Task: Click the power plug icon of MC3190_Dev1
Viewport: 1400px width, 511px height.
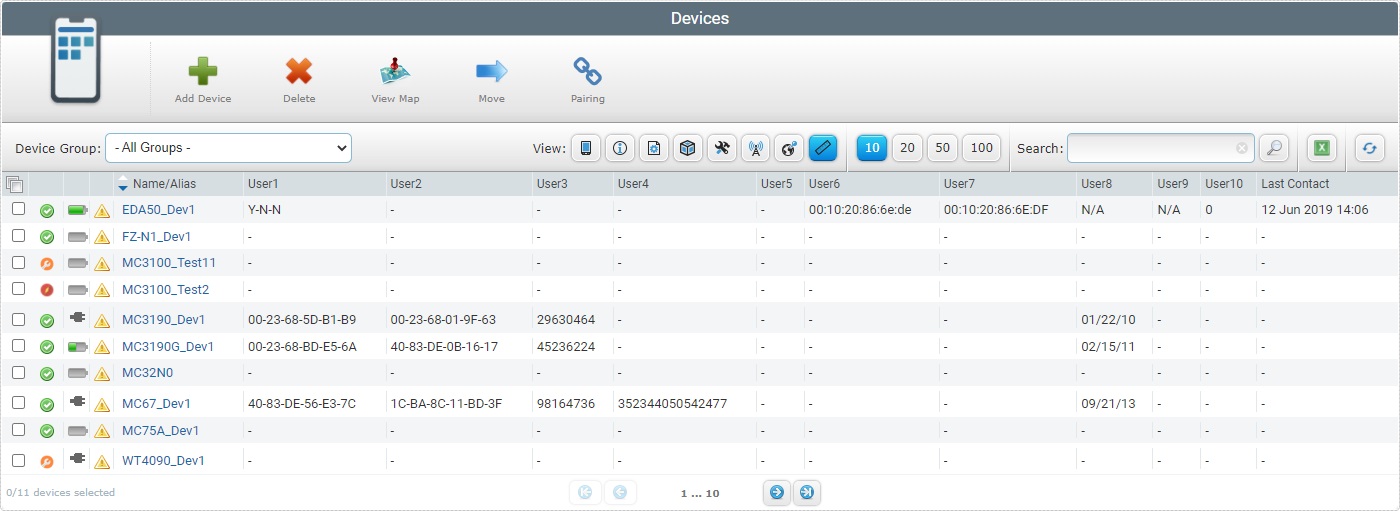Action: [x=77, y=319]
